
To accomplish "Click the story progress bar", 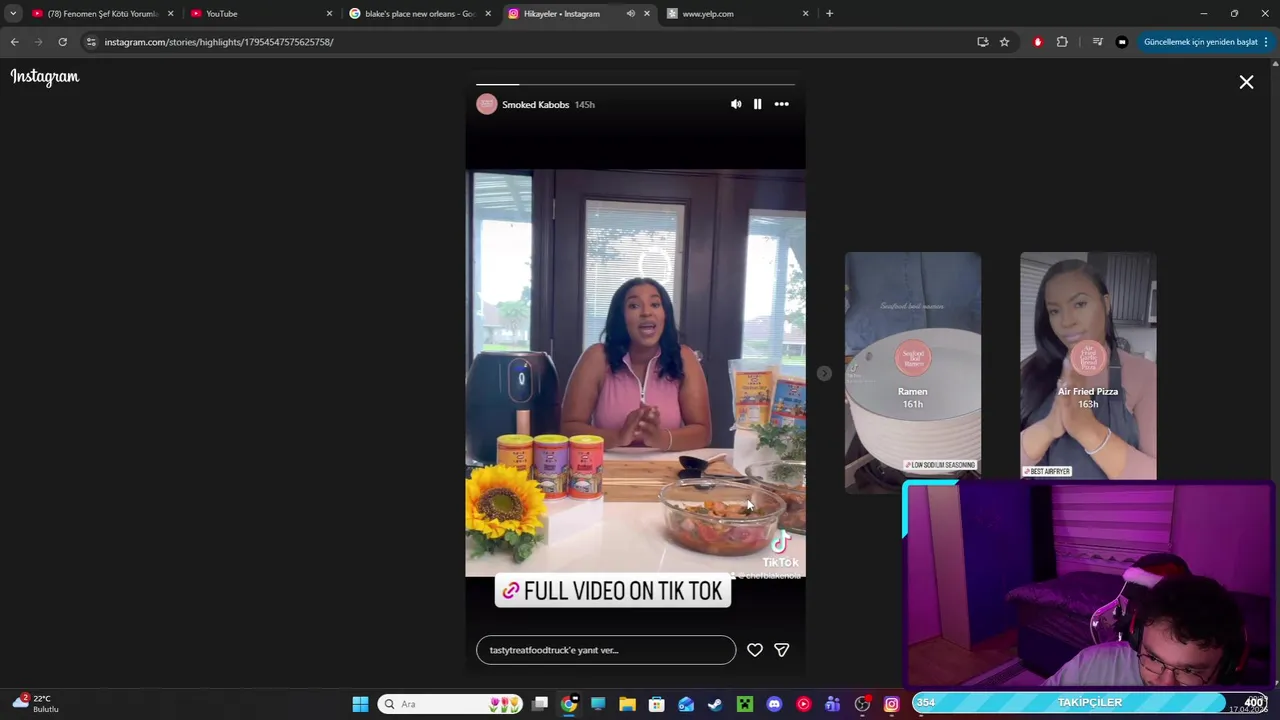I will (x=635, y=85).
